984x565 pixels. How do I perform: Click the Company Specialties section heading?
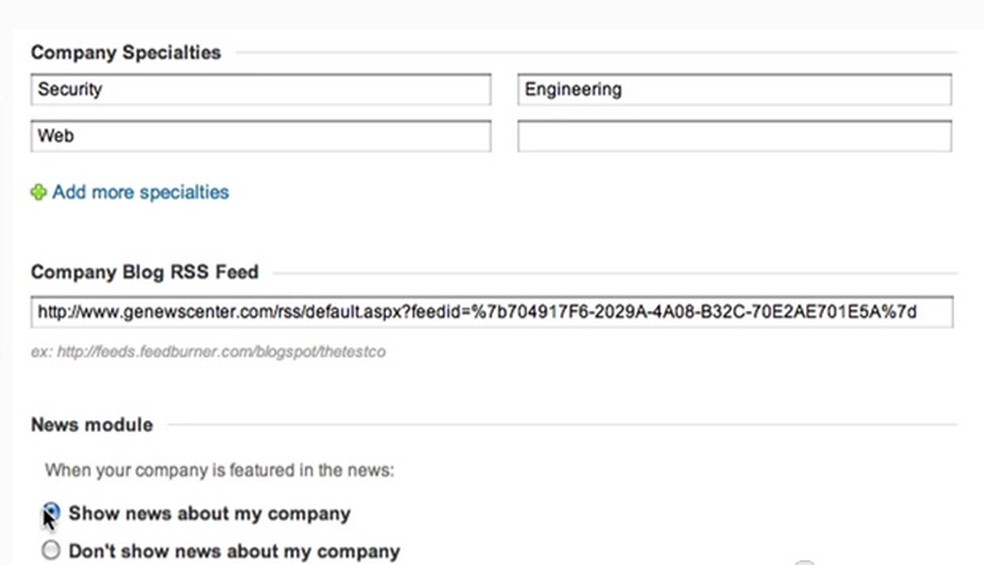coord(126,52)
